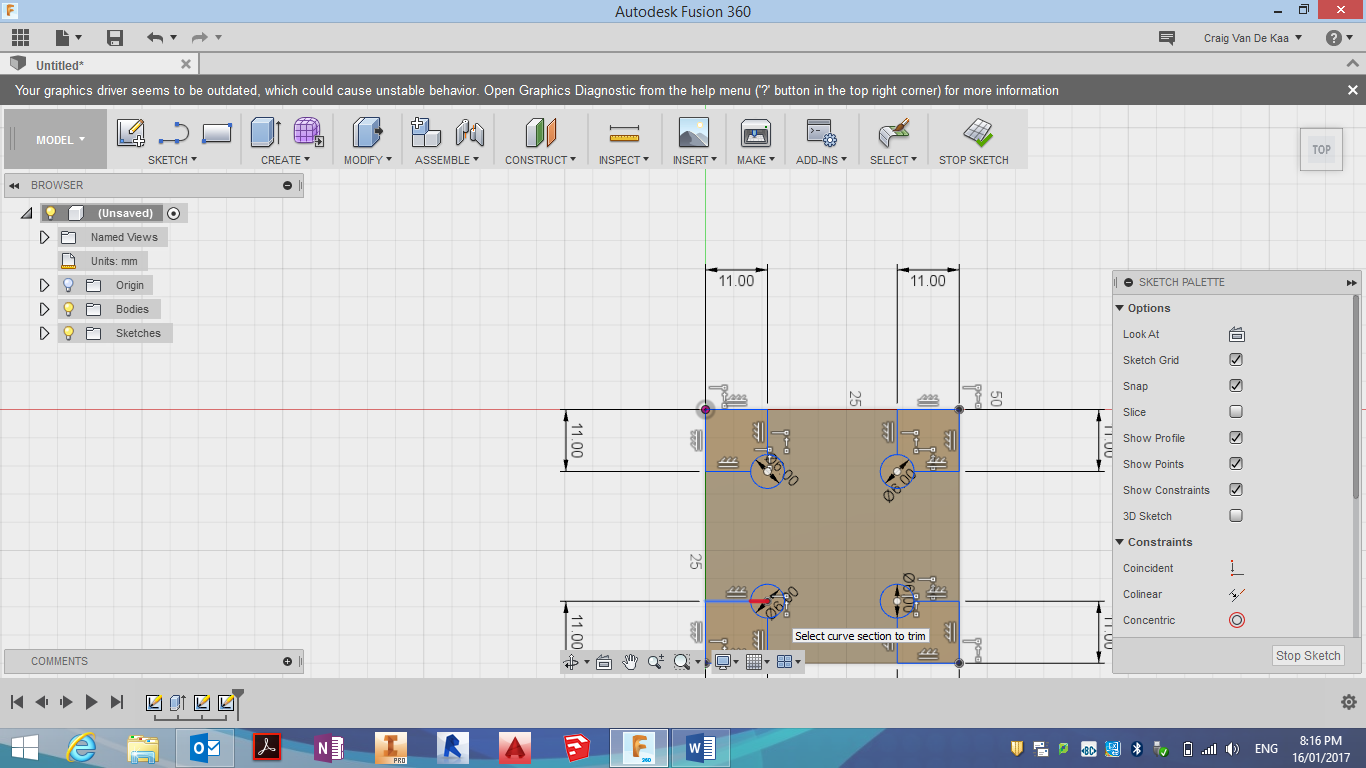Click the Select tool icon

click(892, 132)
